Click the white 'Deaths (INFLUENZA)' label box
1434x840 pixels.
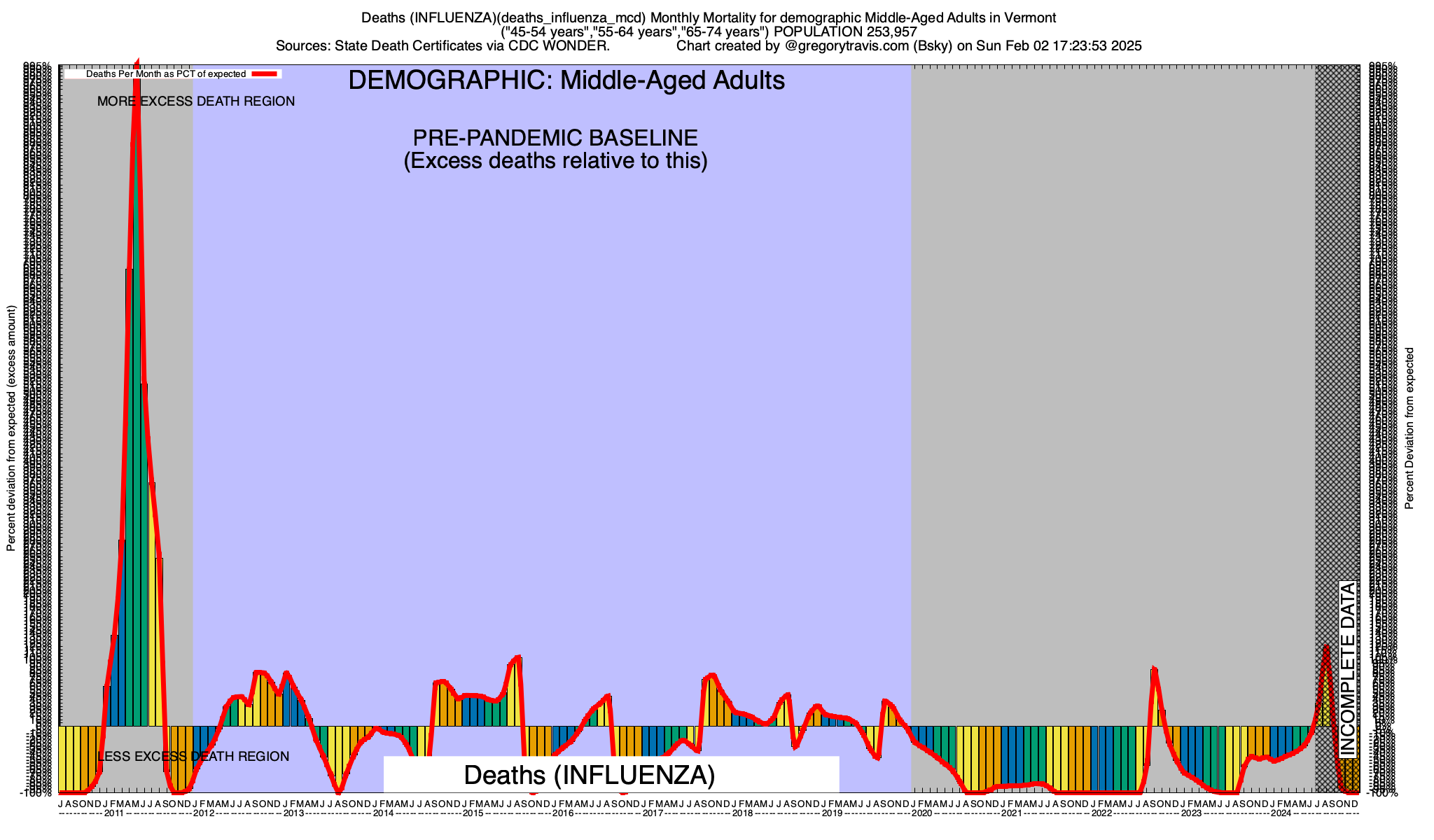pyautogui.click(x=611, y=775)
